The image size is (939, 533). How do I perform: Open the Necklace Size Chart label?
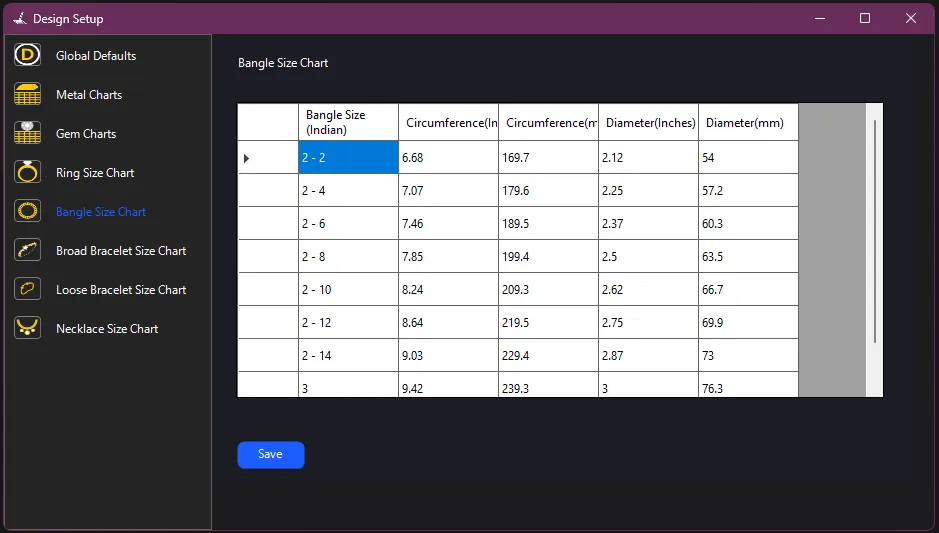(107, 329)
